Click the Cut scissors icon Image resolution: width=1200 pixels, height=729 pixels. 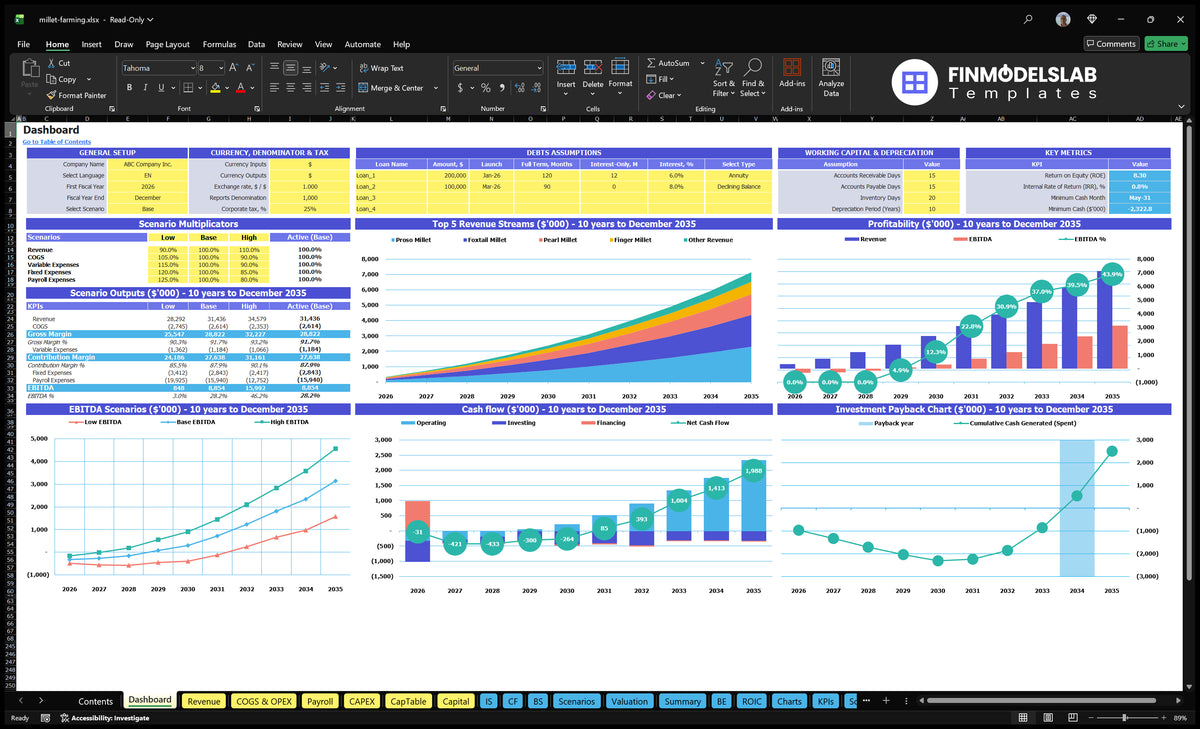51,63
